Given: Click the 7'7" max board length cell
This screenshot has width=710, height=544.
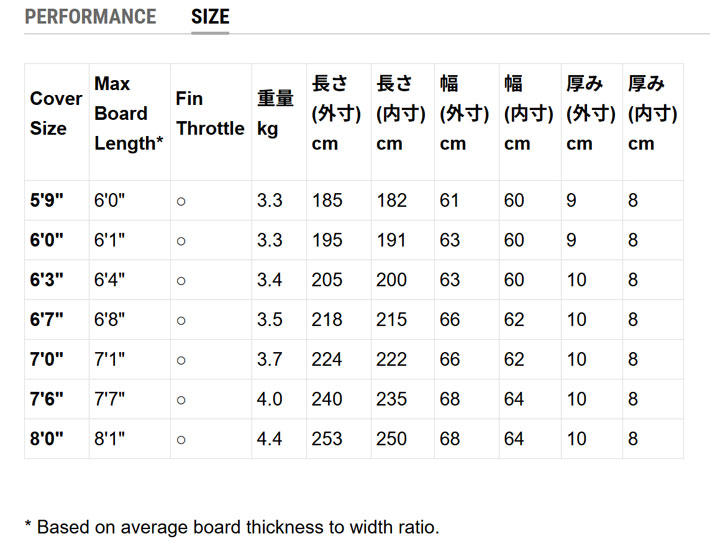Looking at the screenshot, I should (x=108, y=400).
